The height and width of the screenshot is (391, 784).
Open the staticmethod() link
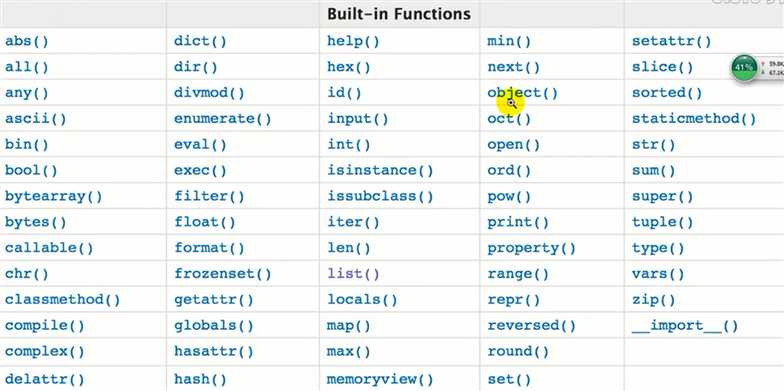pyautogui.click(x=694, y=119)
